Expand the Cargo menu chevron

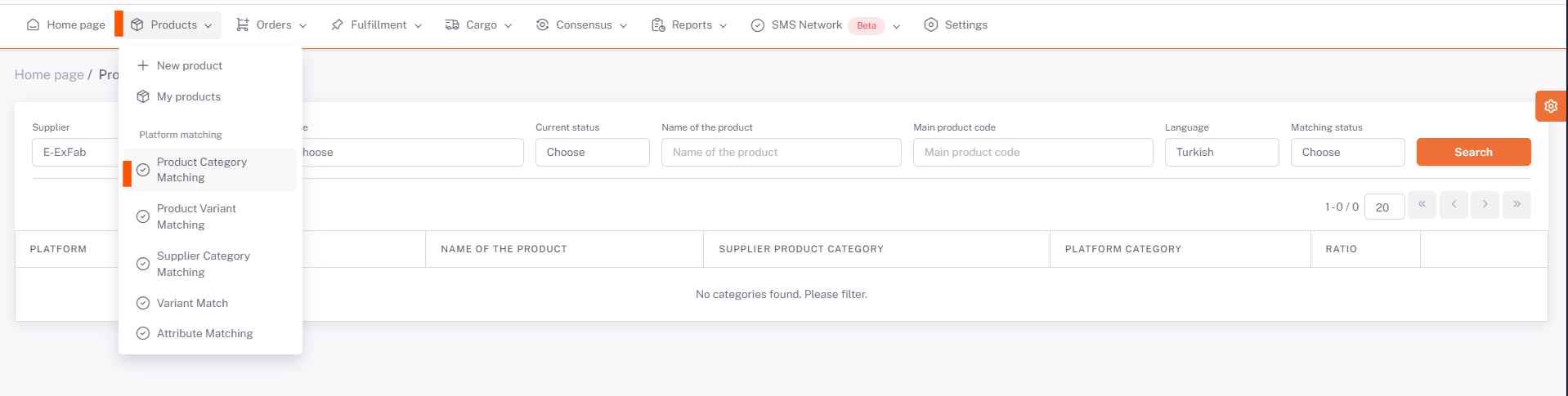click(508, 26)
